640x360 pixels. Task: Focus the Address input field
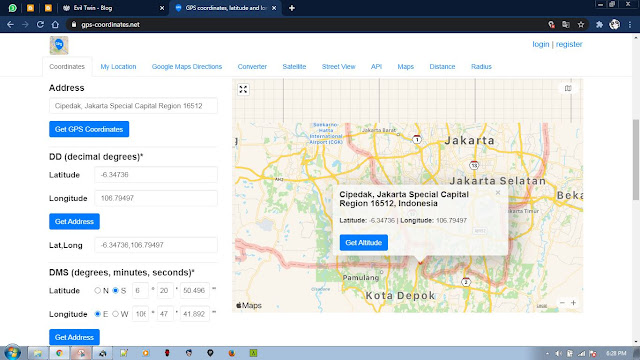click(133, 106)
